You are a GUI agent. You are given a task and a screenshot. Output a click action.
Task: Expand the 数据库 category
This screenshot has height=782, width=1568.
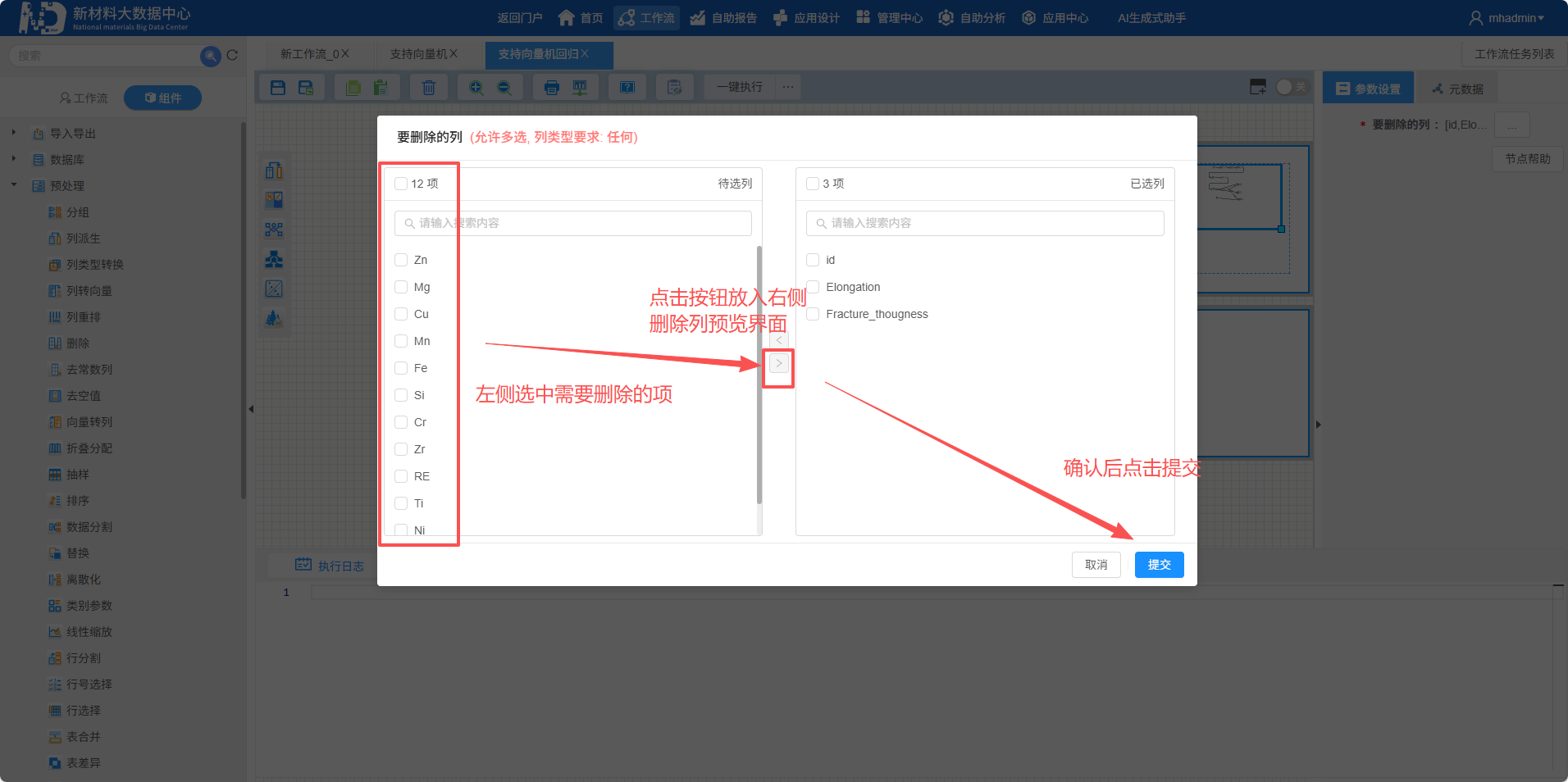point(14,159)
